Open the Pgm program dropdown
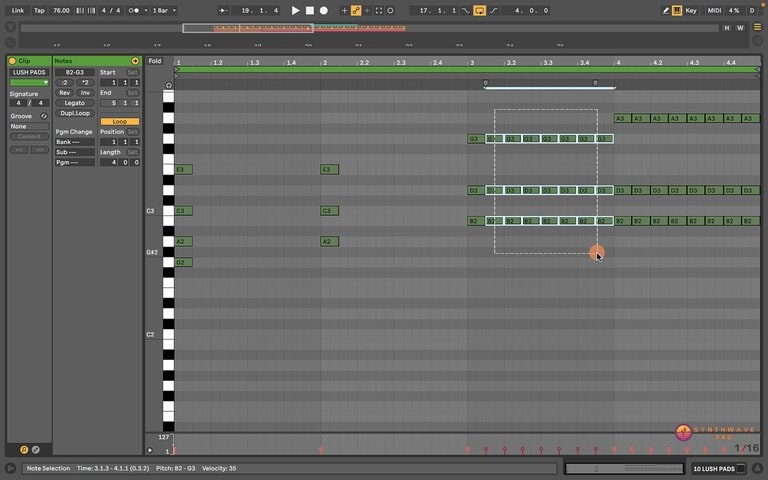The width and height of the screenshot is (768, 480). 75,162
